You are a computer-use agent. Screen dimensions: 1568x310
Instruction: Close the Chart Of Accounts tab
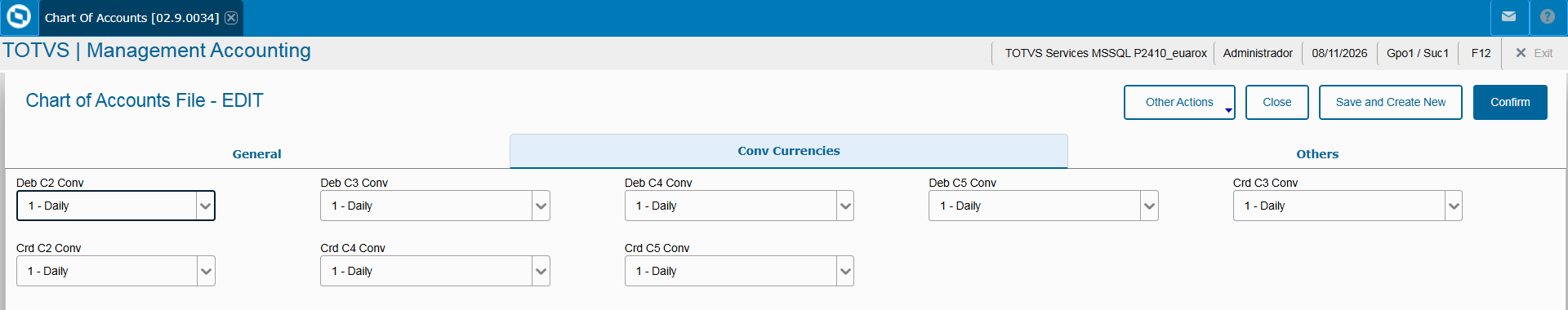coord(231,17)
